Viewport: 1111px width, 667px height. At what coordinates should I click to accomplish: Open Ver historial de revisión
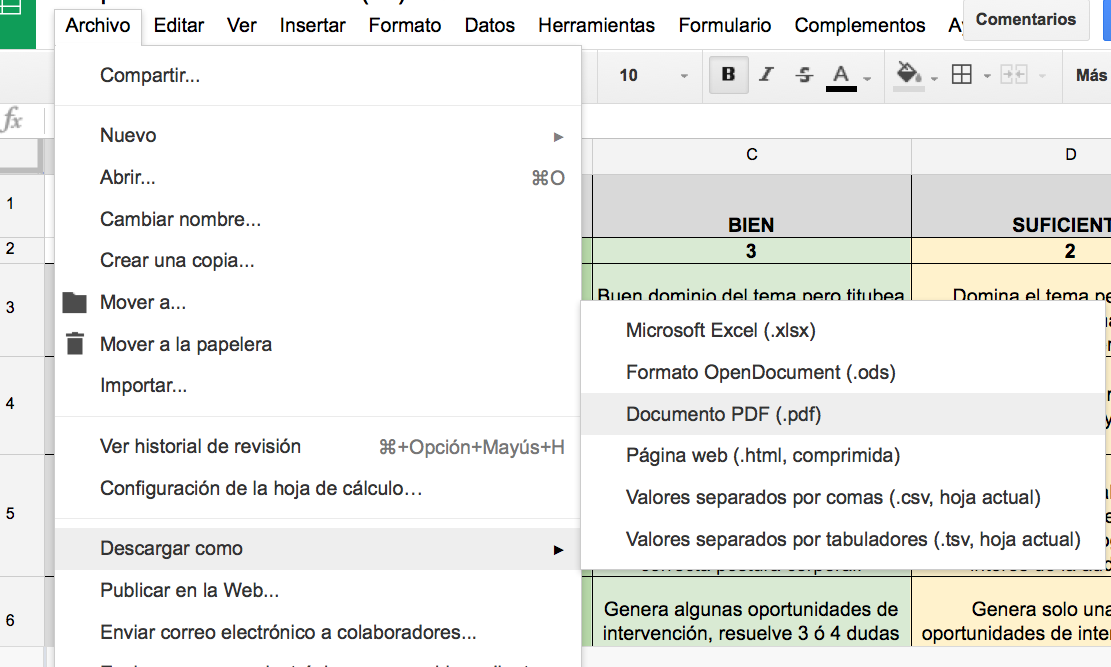click(318, 447)
